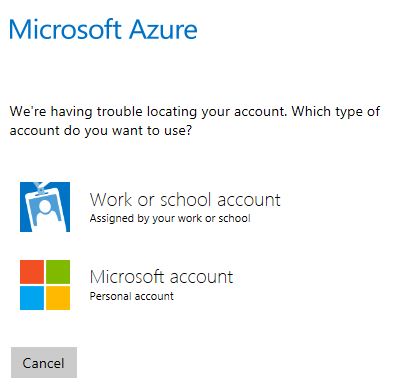Click the word Azure in the title
The height and width of the screenshot is (387, 395).
pos(163,29)
